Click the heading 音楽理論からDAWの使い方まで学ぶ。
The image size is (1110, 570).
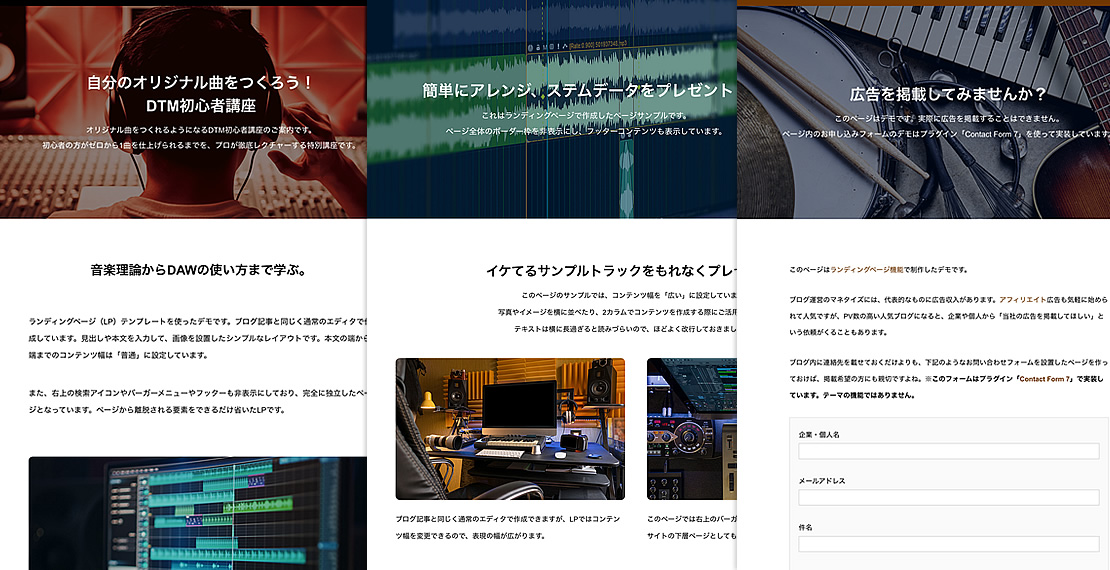click(198, 270)
